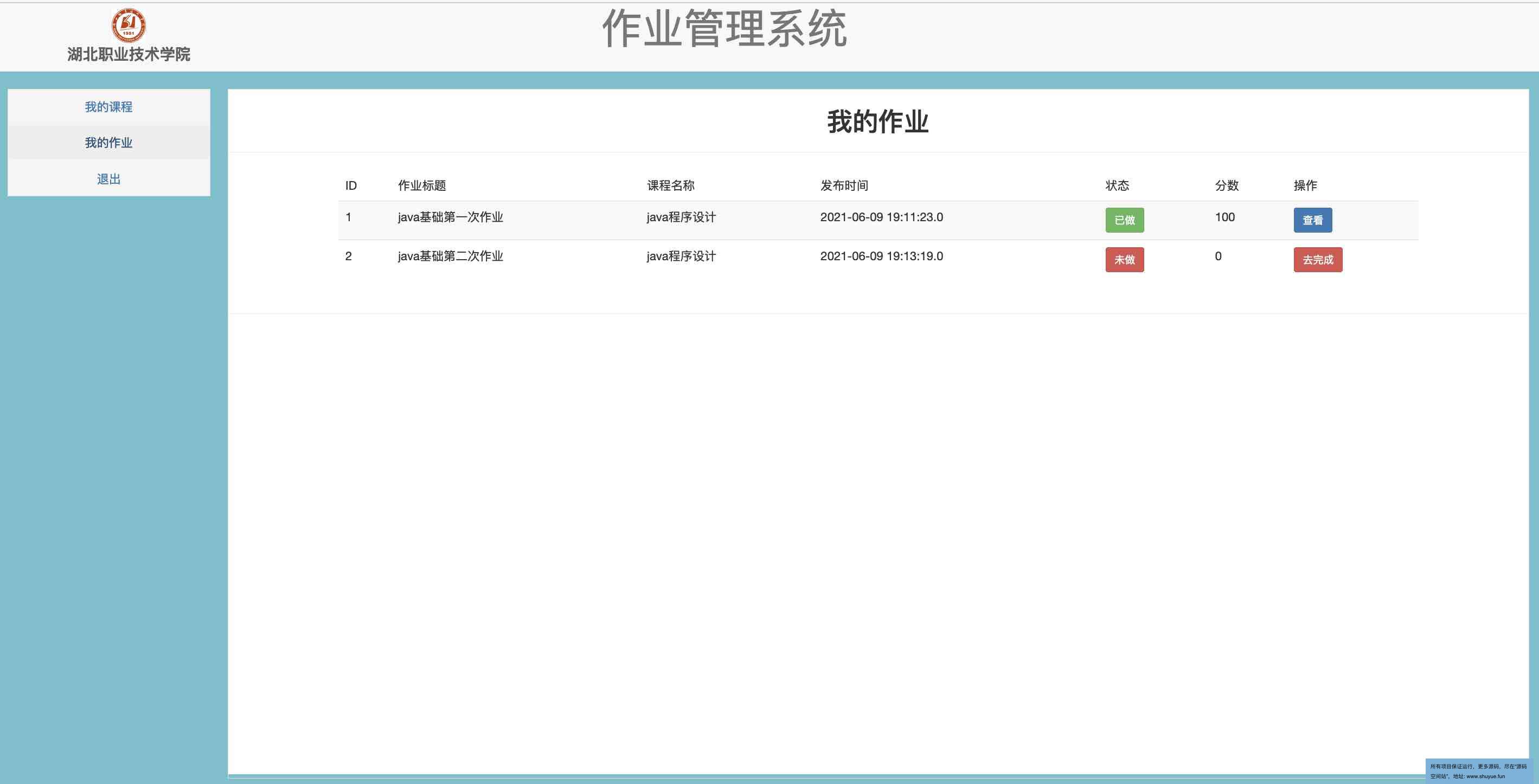Click the 状态 column header

tap(1117, 186)
